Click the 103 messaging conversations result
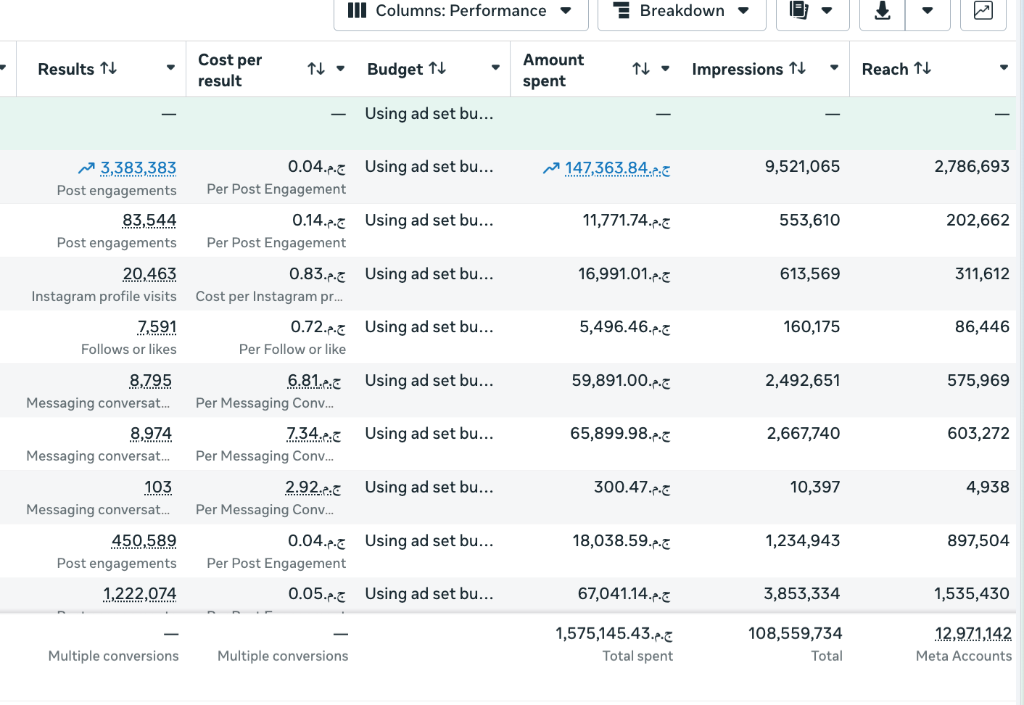 pyautogui.click(x=158, y=488)
